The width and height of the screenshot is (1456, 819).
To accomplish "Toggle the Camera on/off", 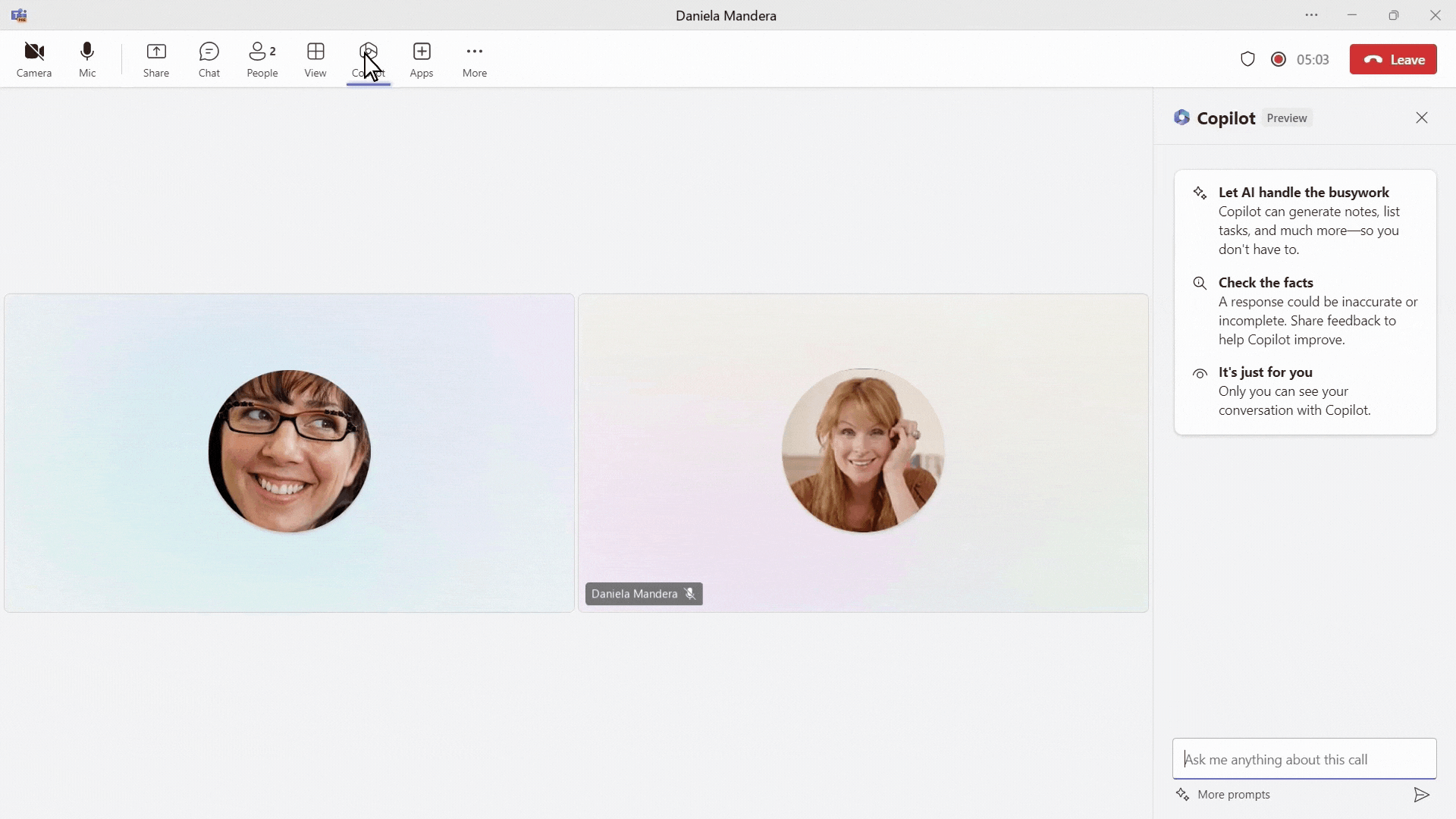I will tap(33, 59).
